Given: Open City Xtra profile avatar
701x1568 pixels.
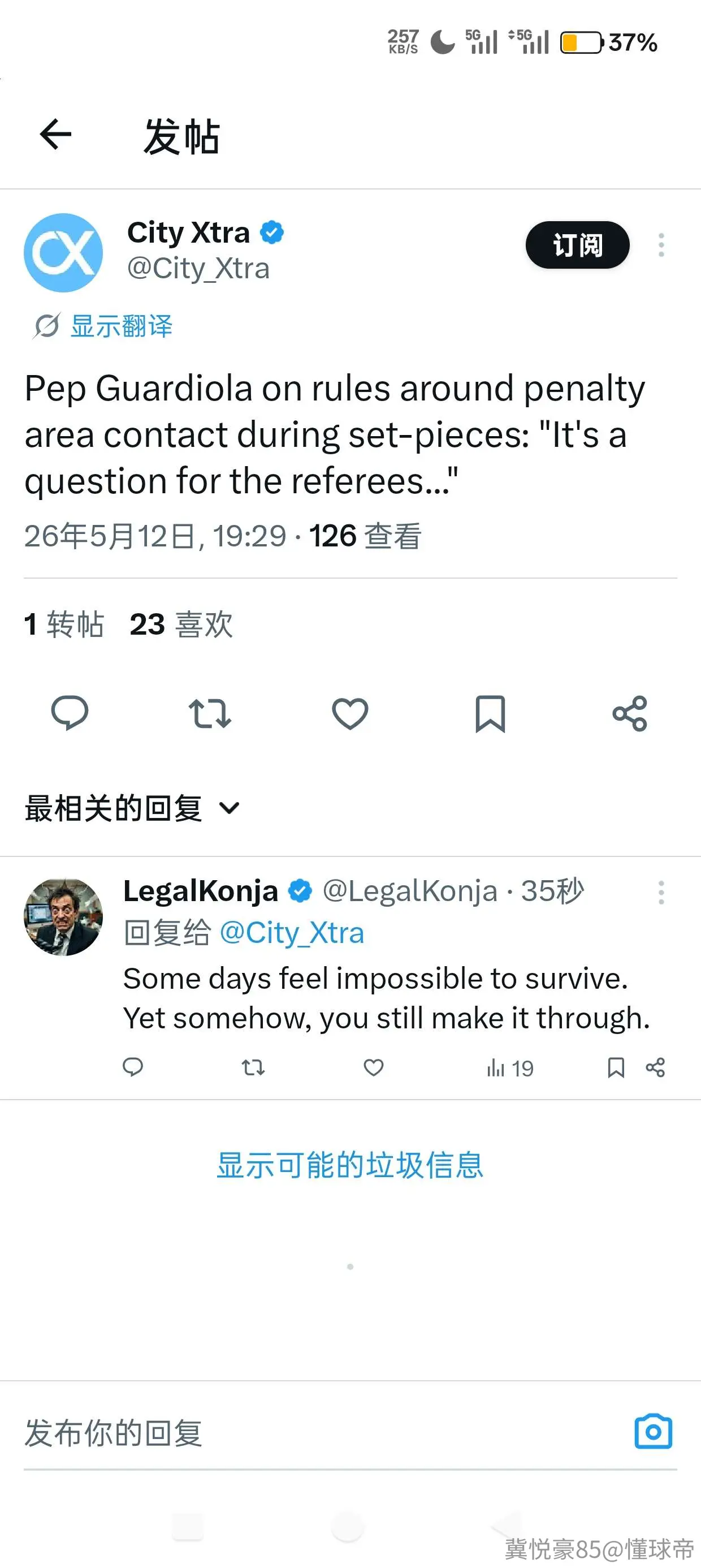Looking at the screenshot, I should point(63,253).
